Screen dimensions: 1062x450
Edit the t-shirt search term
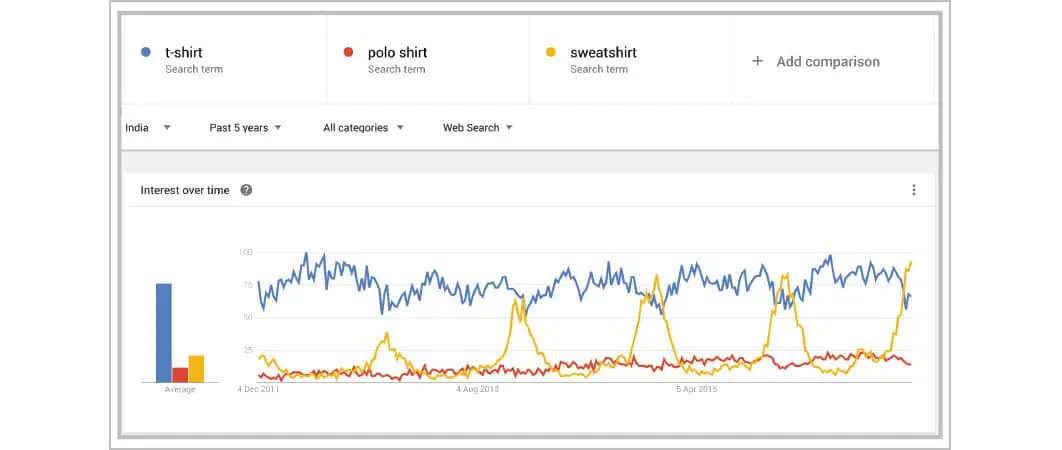(x=186, y=52)
